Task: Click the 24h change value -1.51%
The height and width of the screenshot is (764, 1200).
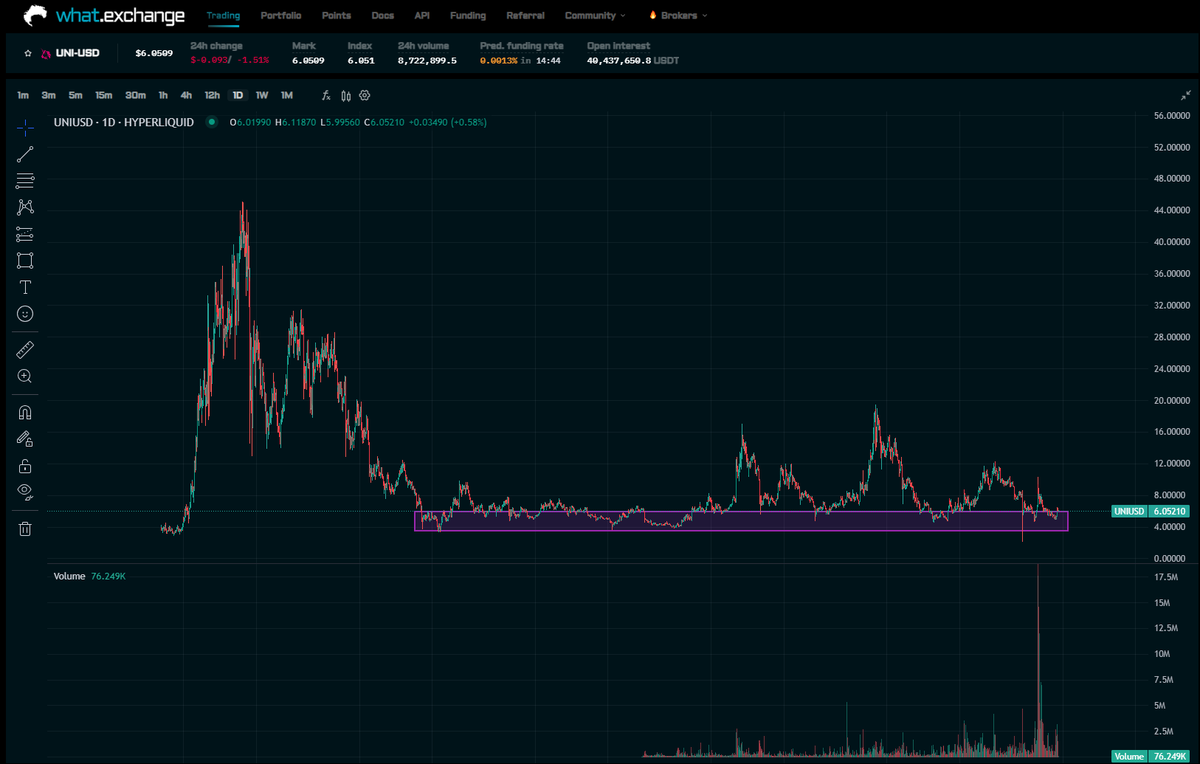Action: point(254,60)
